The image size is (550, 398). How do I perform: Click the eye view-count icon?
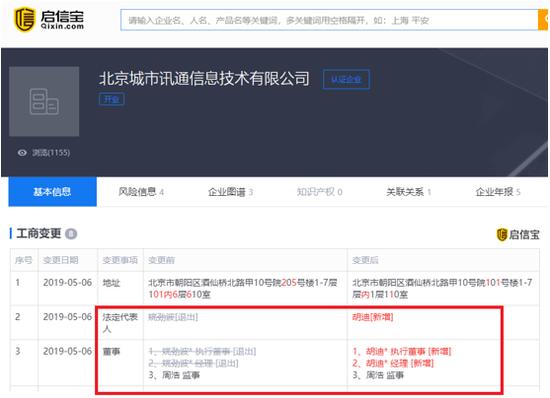(x=22, y=153)
